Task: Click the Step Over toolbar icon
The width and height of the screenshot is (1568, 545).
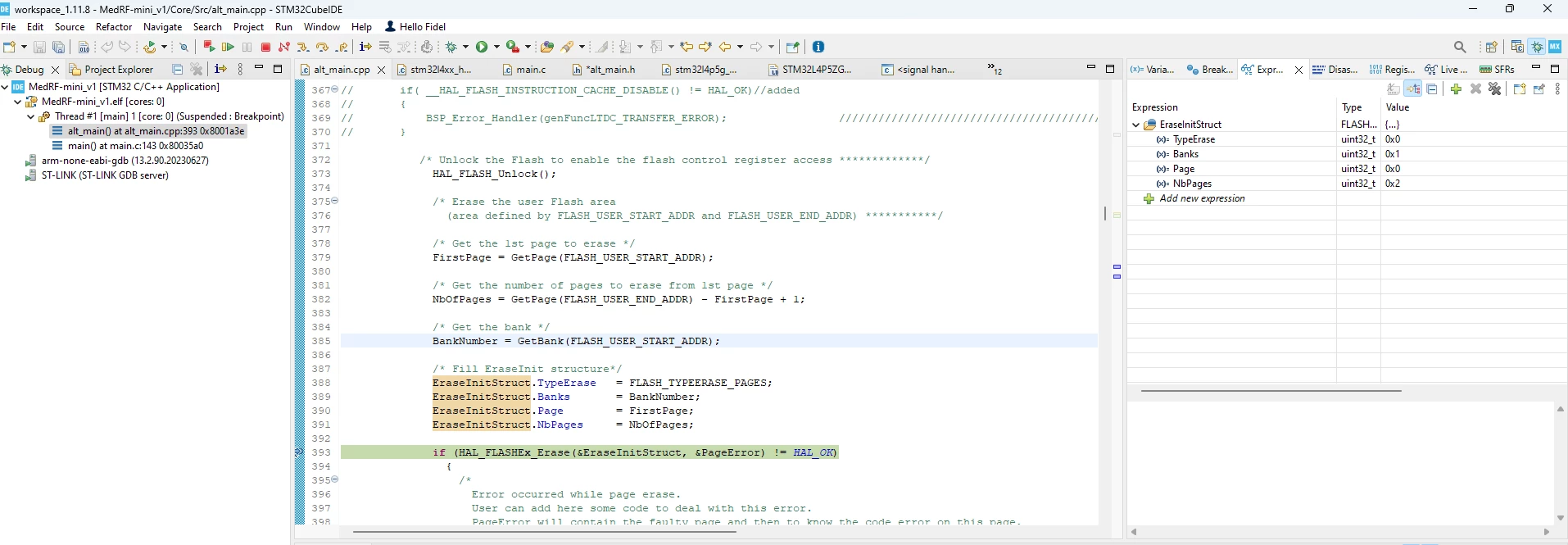Action: coord(322,47)
